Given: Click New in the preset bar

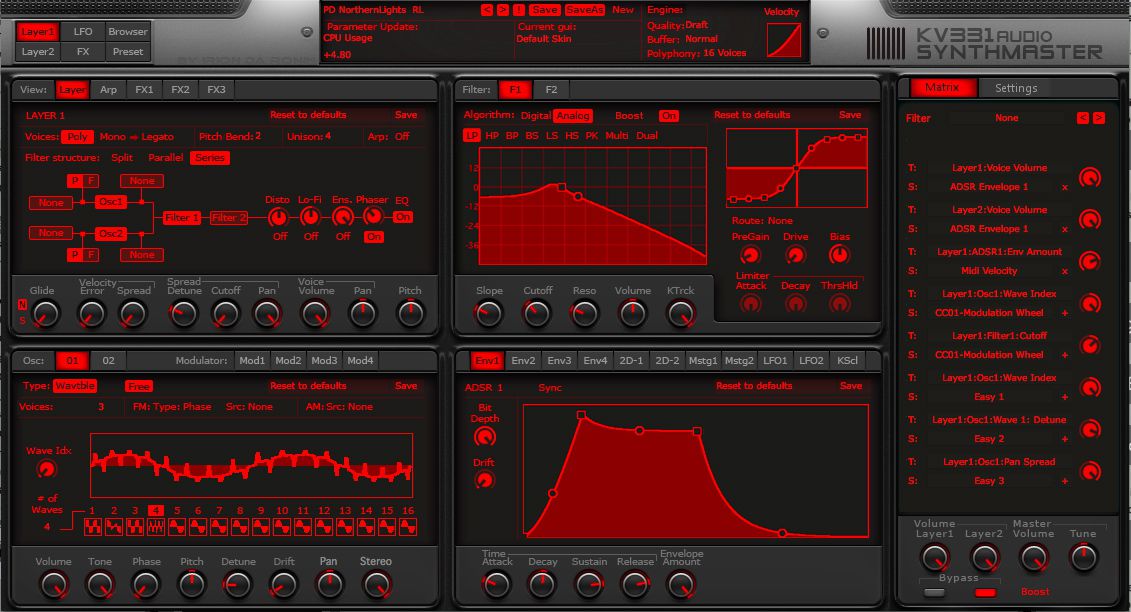Looking at the screenshot, I should click(x=622, y=10).
